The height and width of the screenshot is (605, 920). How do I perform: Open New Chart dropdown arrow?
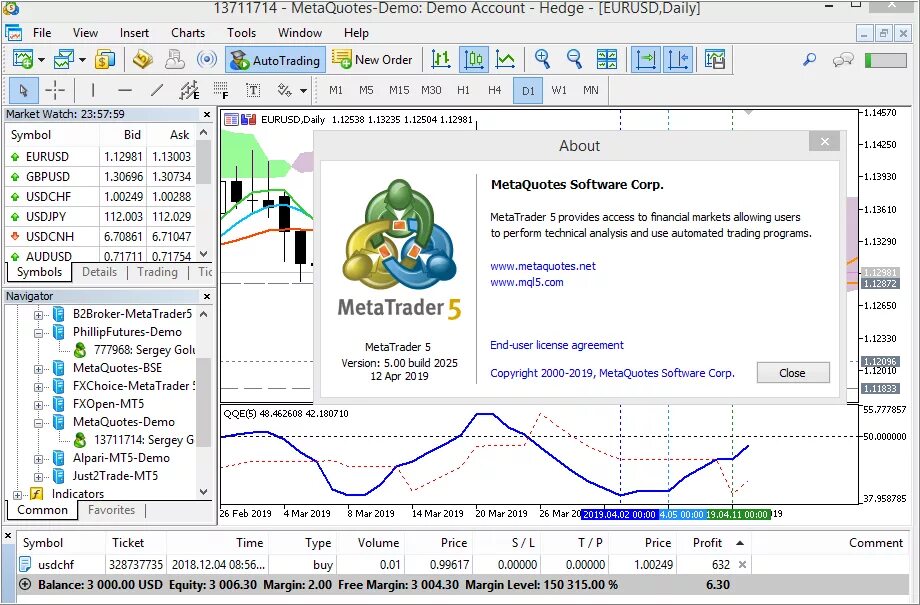(42, 60)
